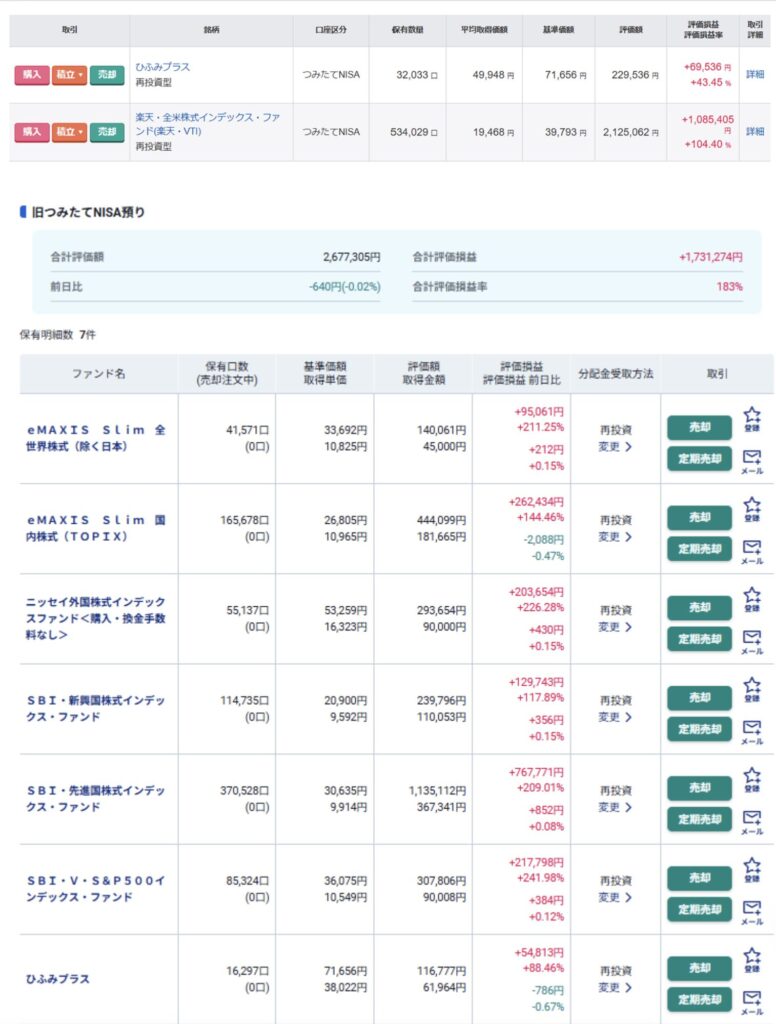Viewport: 776px width, 1024px height.
Task: Expand 変更 for eMAXIS Slim 国内株式 distribution method
Action: [615, 537]
